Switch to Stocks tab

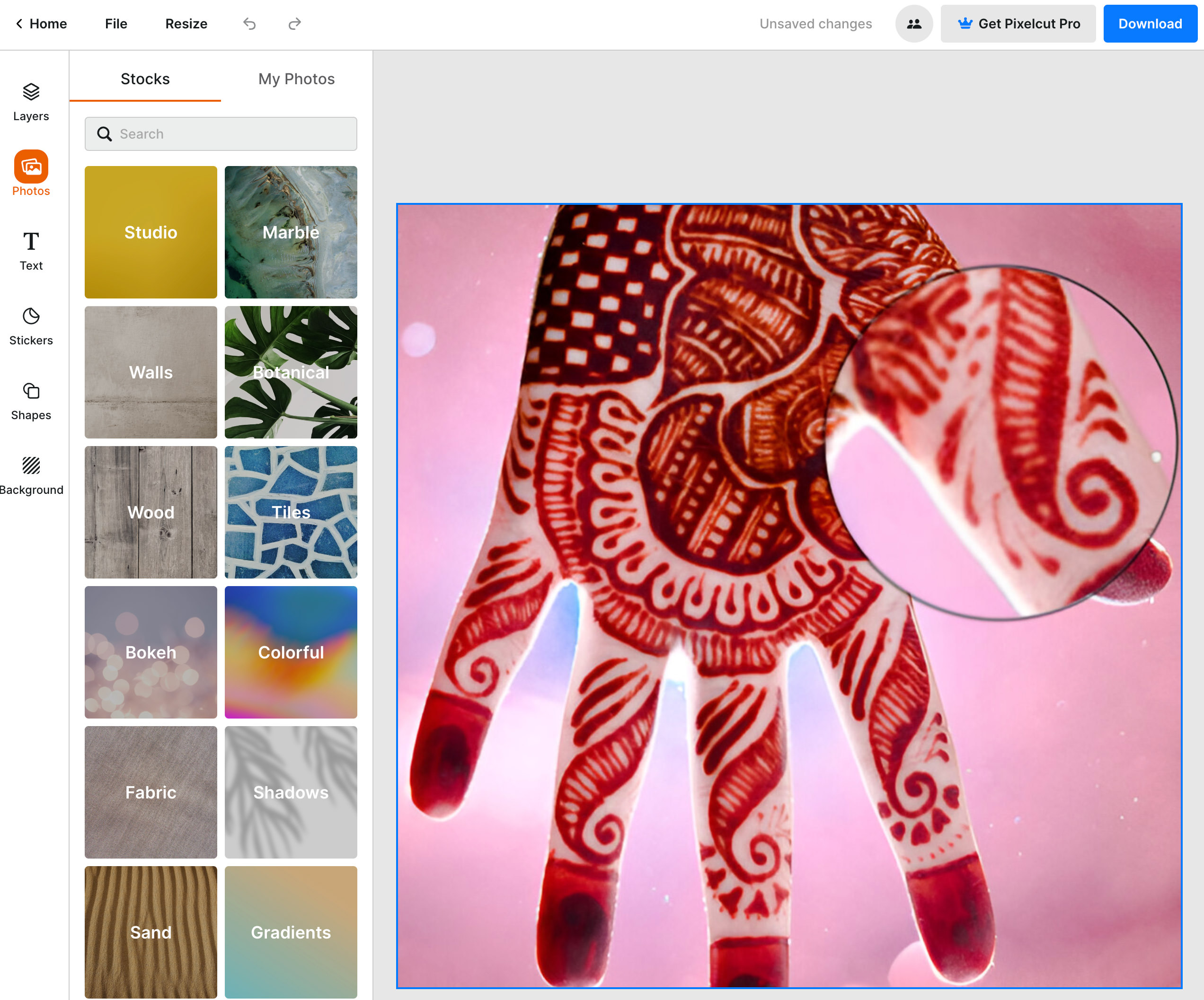pos(145,79)
